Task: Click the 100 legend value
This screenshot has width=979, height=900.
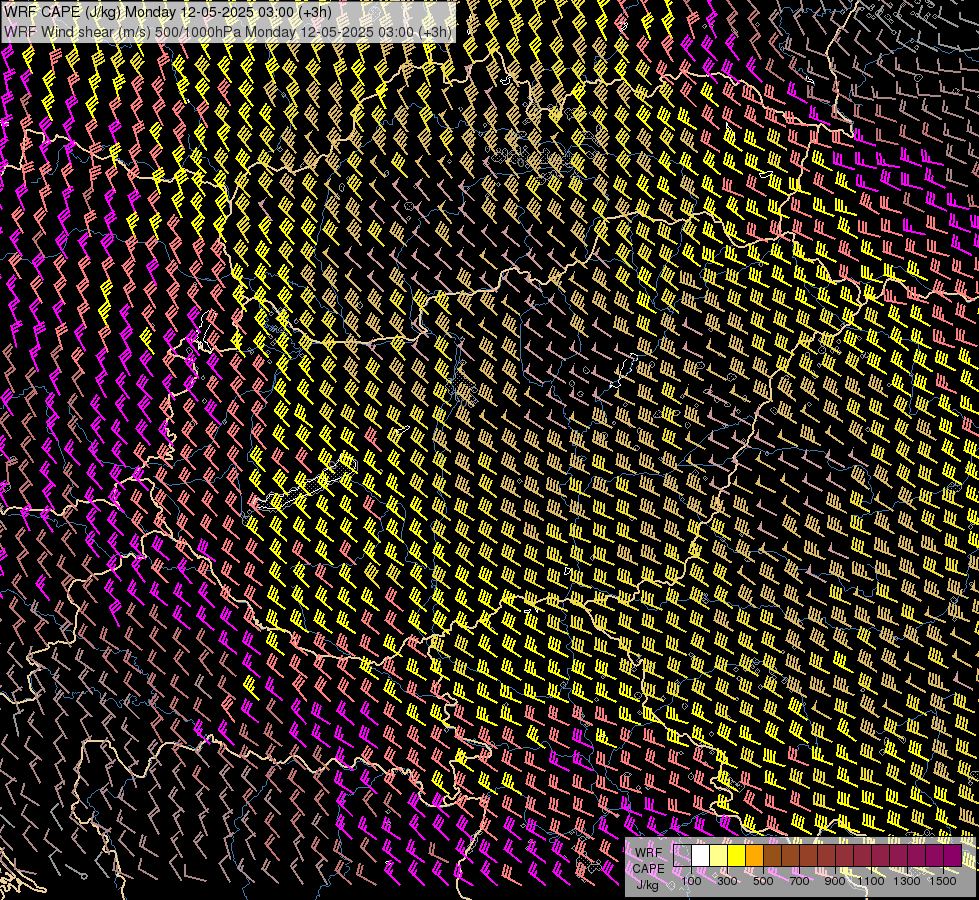Action: pyautogui.click(x=691, y=881)
